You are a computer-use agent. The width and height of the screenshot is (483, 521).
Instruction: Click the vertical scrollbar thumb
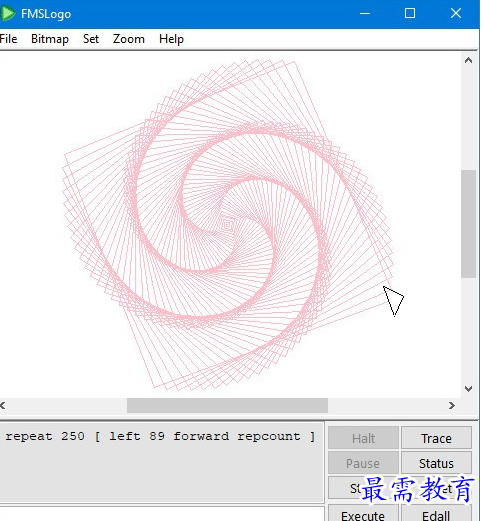coord(468,224)
